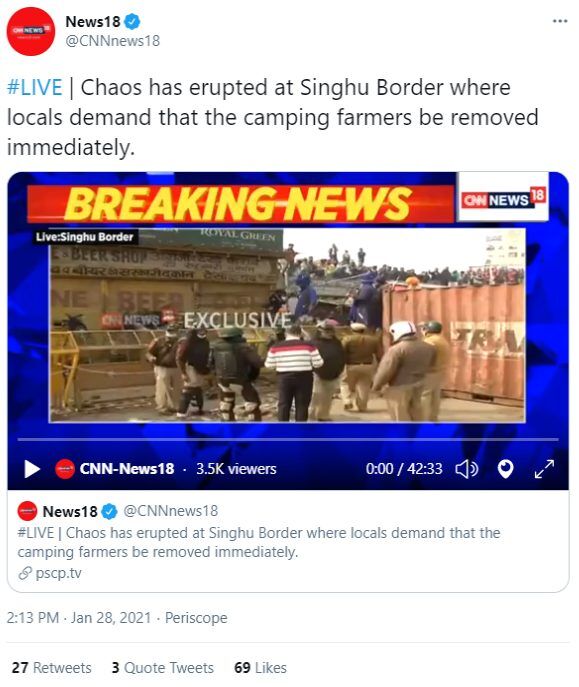Viewport: 579px width, 687px height.
Task: Click the verified badge beside News18
Action: pyautogui.click(x=132, y=21)
